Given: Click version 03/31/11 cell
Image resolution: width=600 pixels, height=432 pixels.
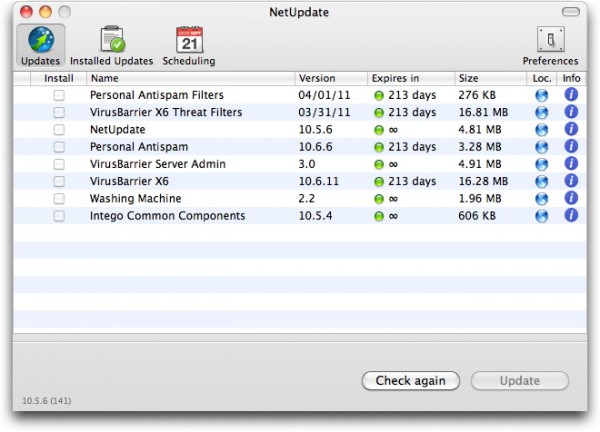Looking at the screenshot, I should click(x=324, y=112).
